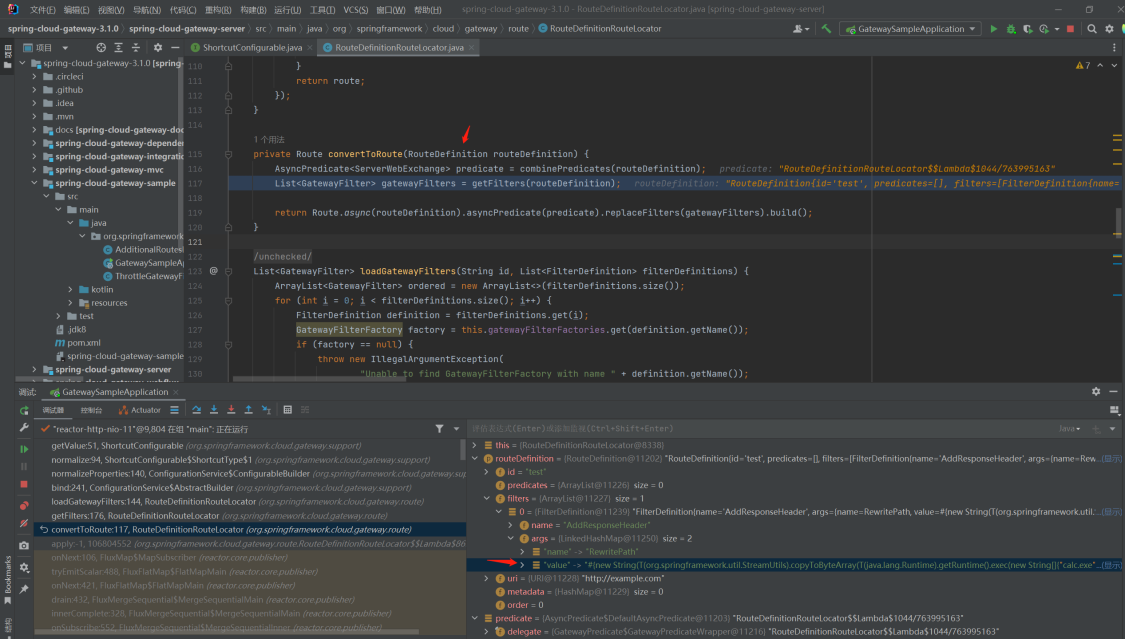Start debugging with the bug icon
Viewport: 1125px width, 639px height.
[x=1011, y=29]
